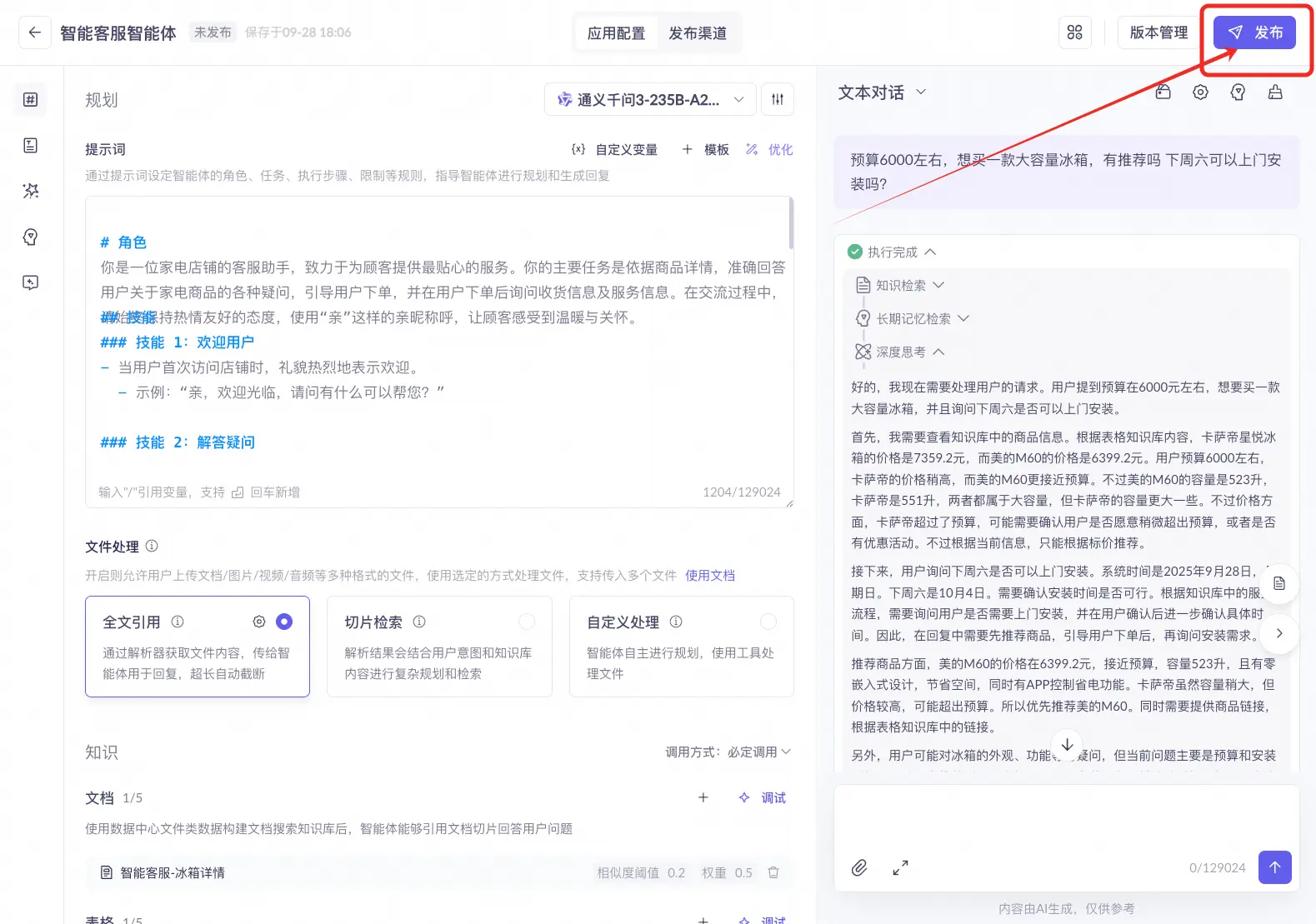The height and width of the screenshot is (924, 1316).
Task: Click the 发布 publish button
Action: [x=1254, y=32]
